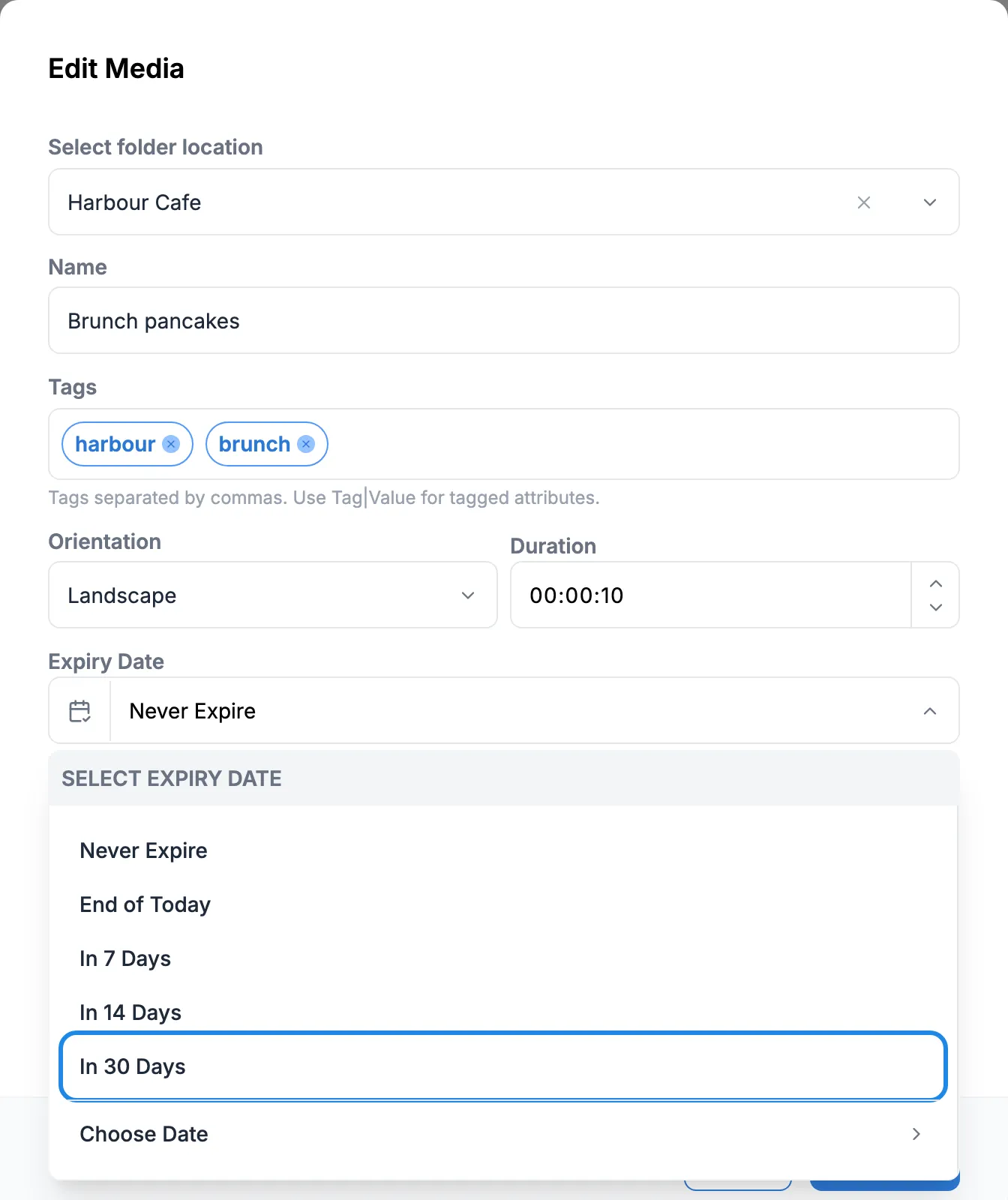
Task: Open the Landscape orientation dropdown
Action: pos(273,595)
